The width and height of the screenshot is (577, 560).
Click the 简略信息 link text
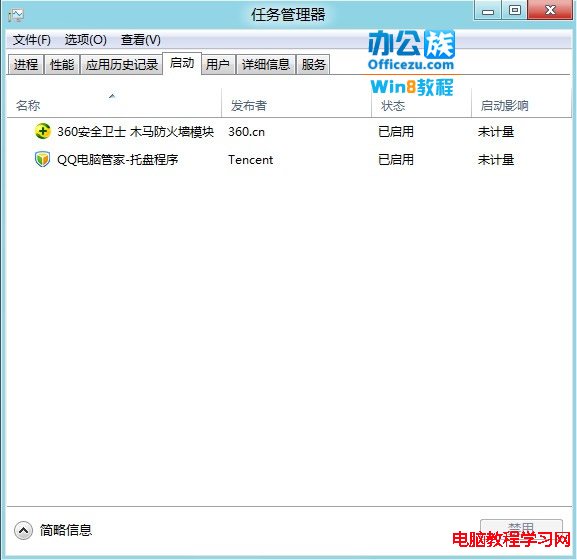pyautogui.click(x=66, y=530)
